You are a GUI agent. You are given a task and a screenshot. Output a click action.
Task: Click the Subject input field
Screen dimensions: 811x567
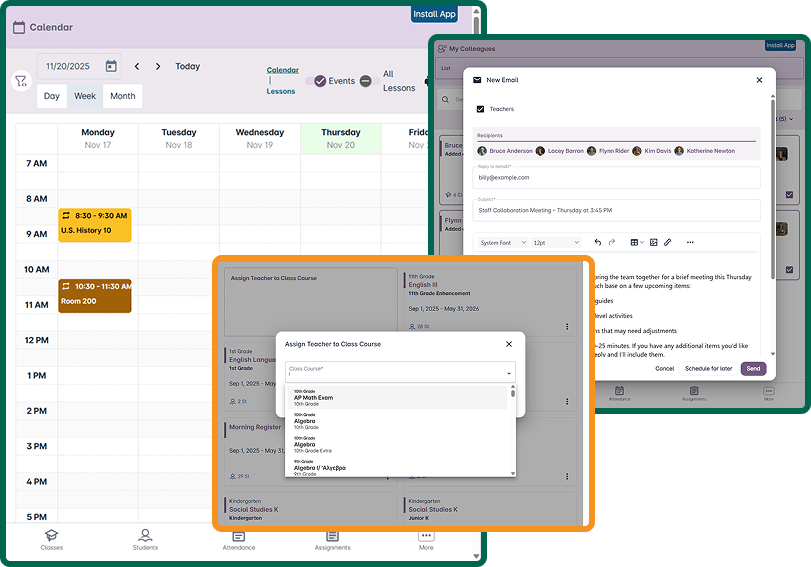[616, 211]
